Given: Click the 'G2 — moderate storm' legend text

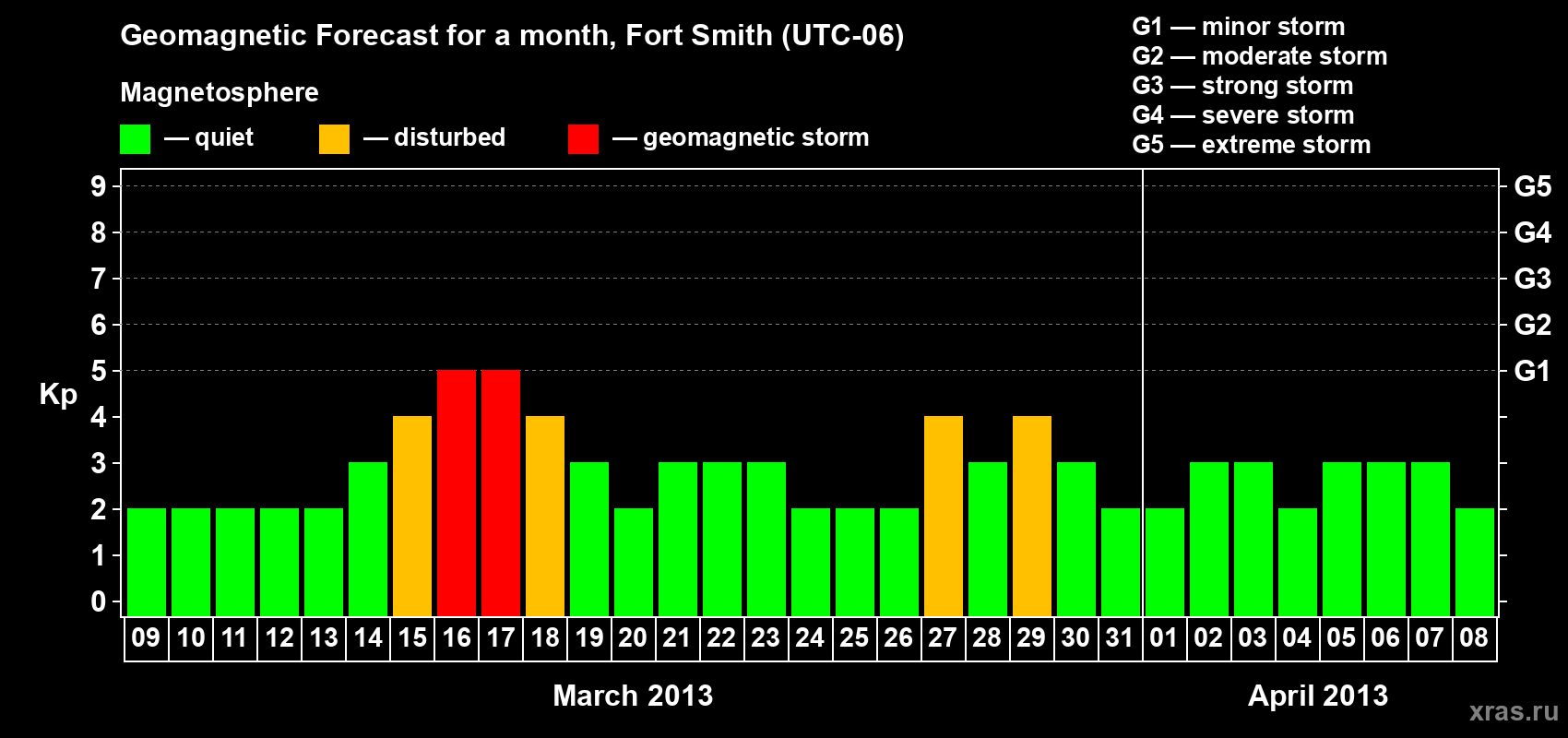Looking at the screenshot, I should coord(1260,56).
